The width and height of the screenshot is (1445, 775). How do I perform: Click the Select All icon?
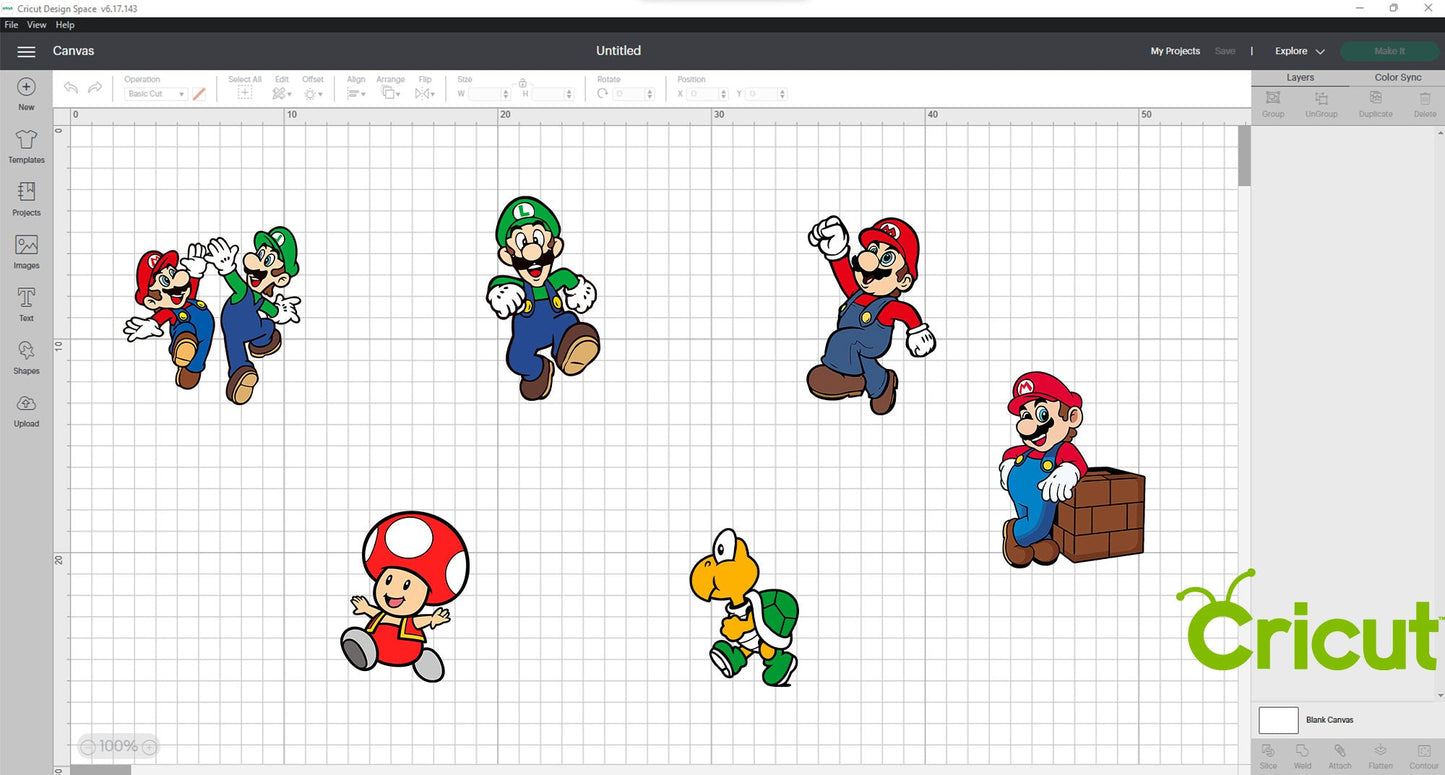[x=244, y=93]
